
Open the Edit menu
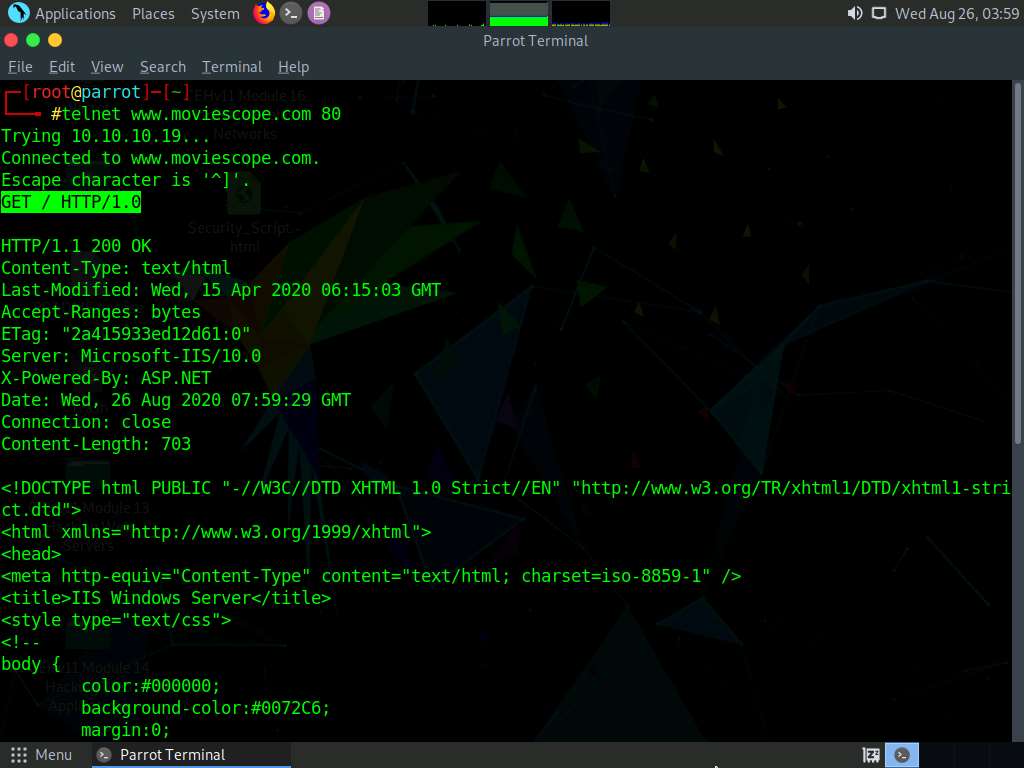point(62,67)
